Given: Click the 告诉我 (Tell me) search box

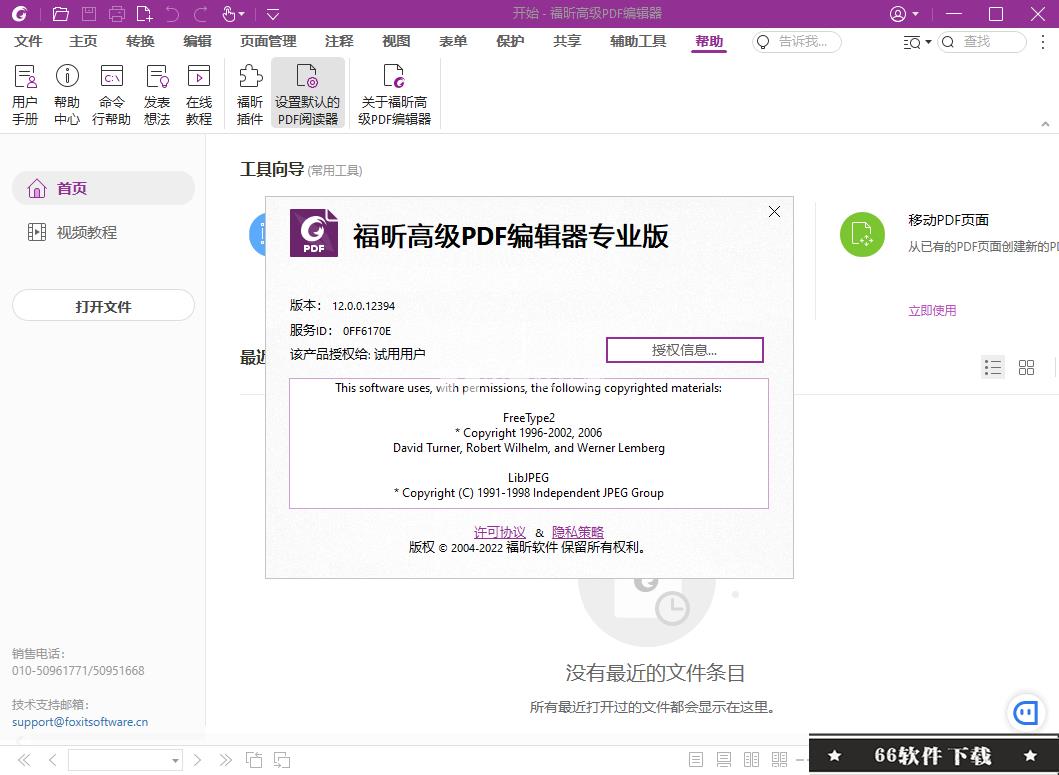Looking at the screenshot, I should point(797,42).
